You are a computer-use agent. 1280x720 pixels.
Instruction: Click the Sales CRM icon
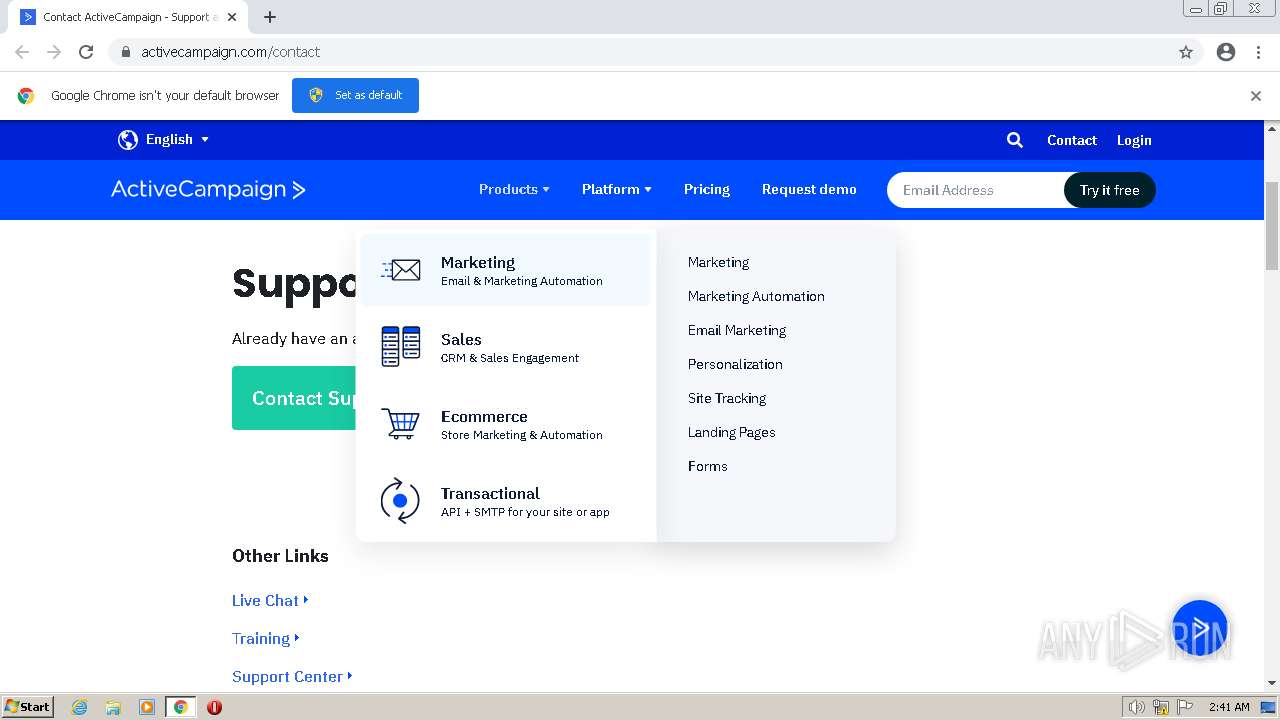400,346
